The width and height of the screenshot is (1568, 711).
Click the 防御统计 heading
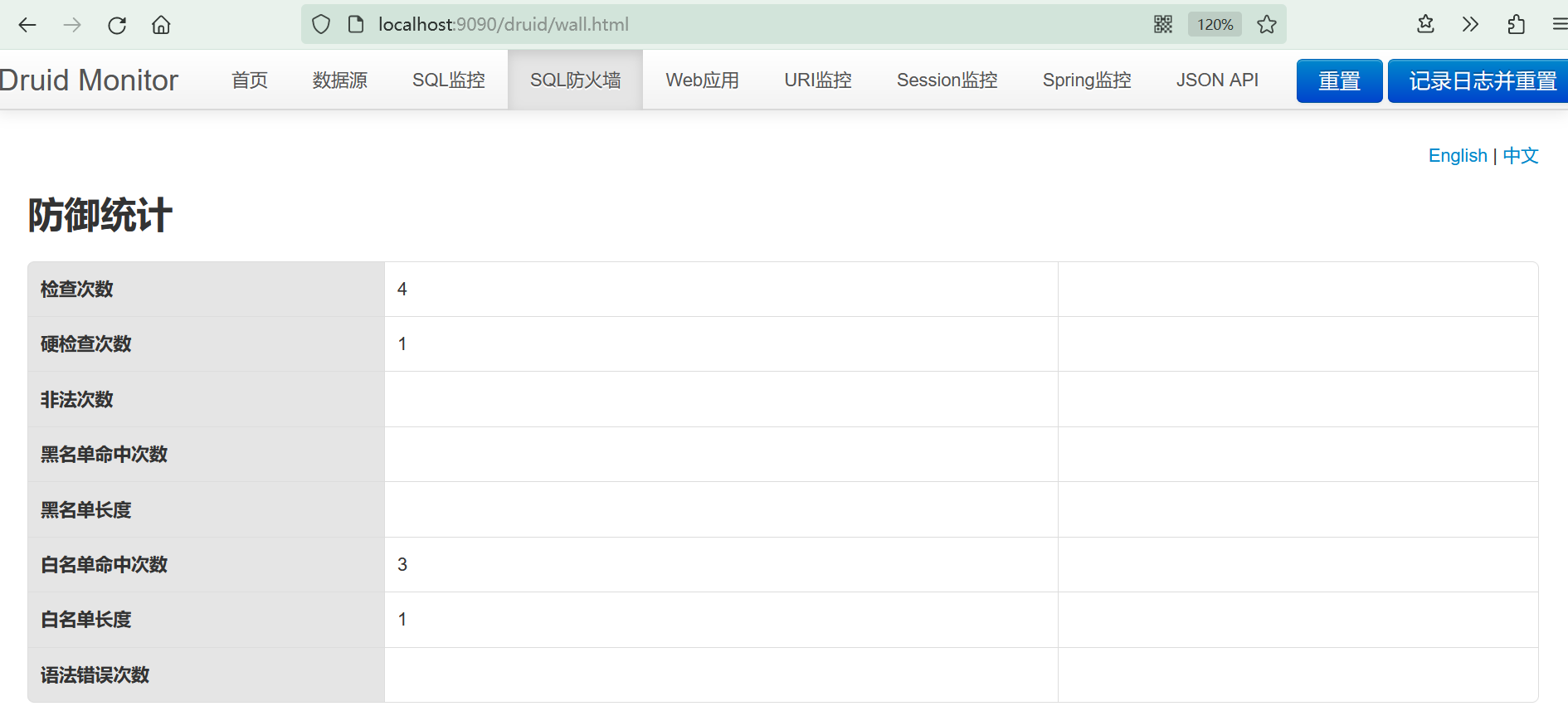(x=100, y=216)
